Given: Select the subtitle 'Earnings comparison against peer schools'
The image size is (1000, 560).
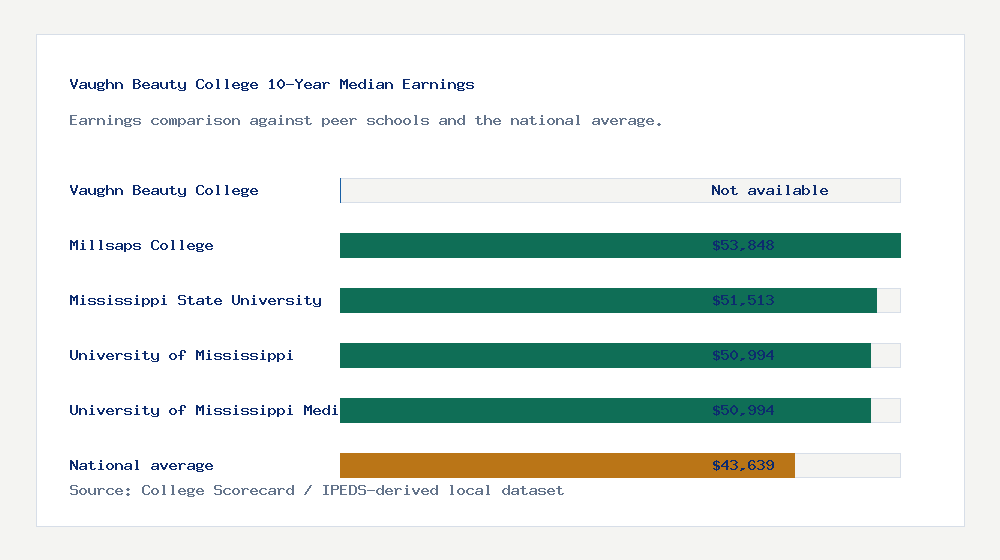Looking at the screenshot, I should pyautogui.click(x=249, y=121).
